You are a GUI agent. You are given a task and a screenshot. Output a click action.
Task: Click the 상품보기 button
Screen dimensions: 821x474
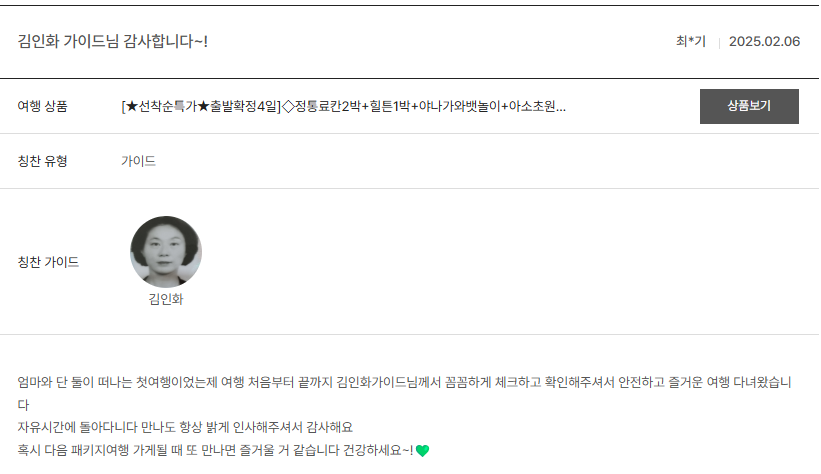pos(749,106)
